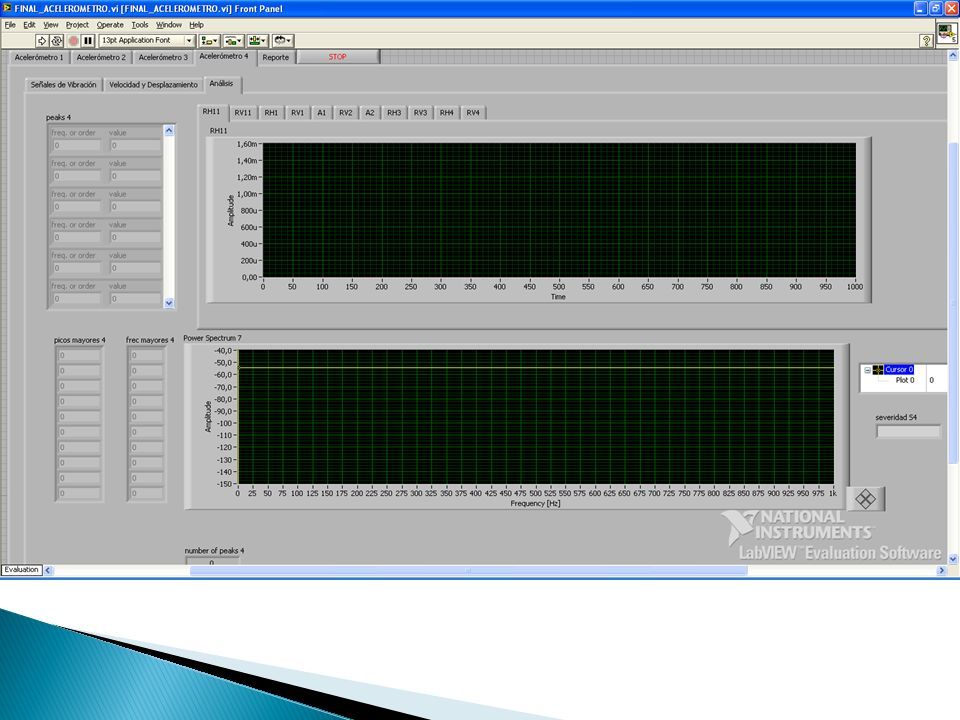Click the horizontal scrollbar left arrow
Image resolution: width=960 pixels, height=720 pixels.
pyautogui.click(x=48, y=571)
